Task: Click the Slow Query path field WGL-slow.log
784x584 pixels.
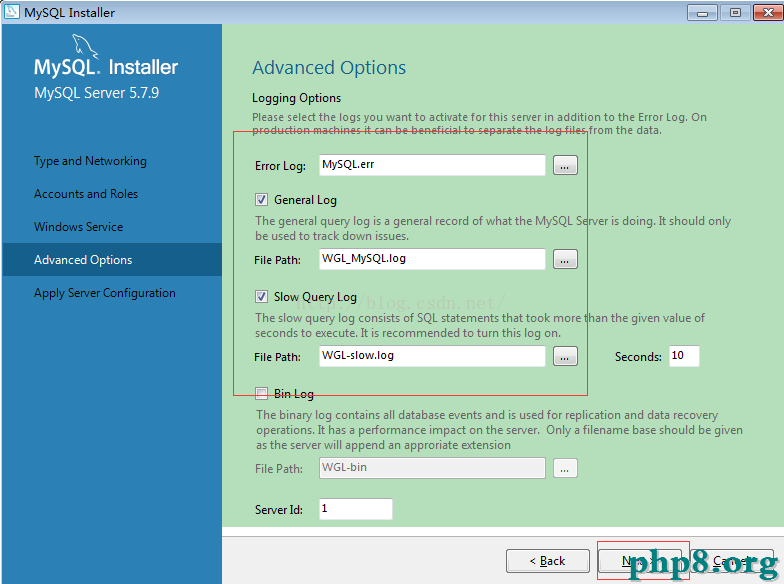Action: [x=432, y=356]
